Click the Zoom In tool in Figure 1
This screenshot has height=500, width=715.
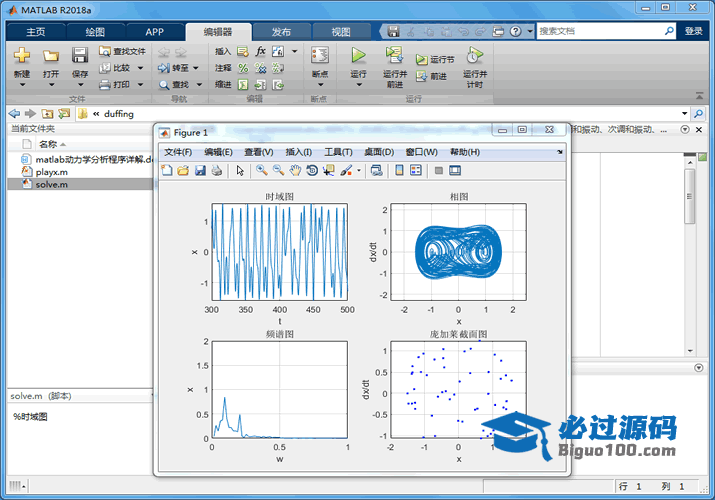262,170
